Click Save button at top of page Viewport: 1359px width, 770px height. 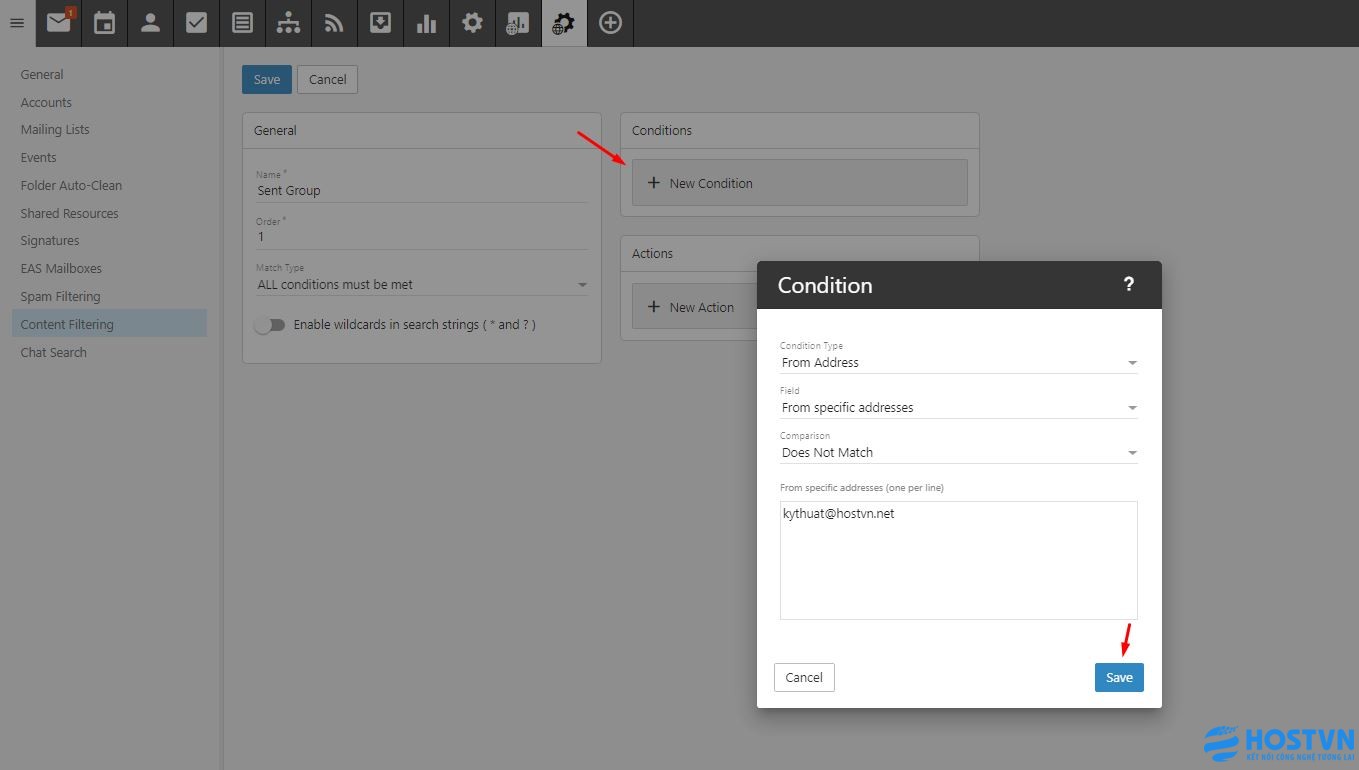click(267, 80)
